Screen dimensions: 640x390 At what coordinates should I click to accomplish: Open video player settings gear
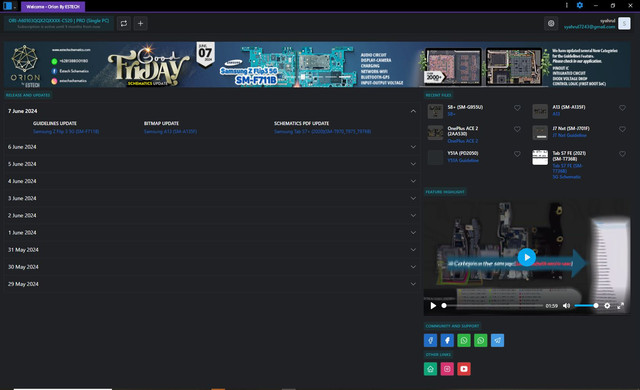click(x=607, y=306)
